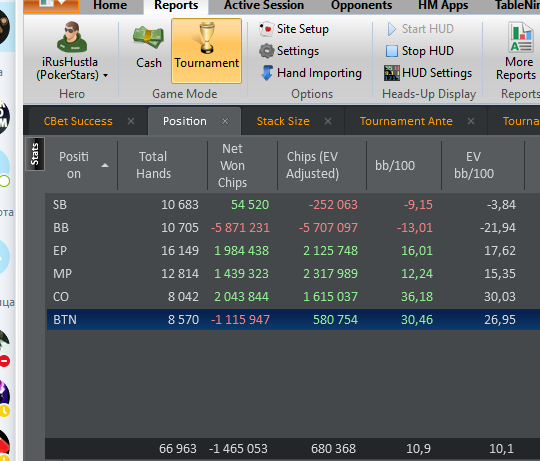Click the 66 963 total hands summary

point(178,449)
